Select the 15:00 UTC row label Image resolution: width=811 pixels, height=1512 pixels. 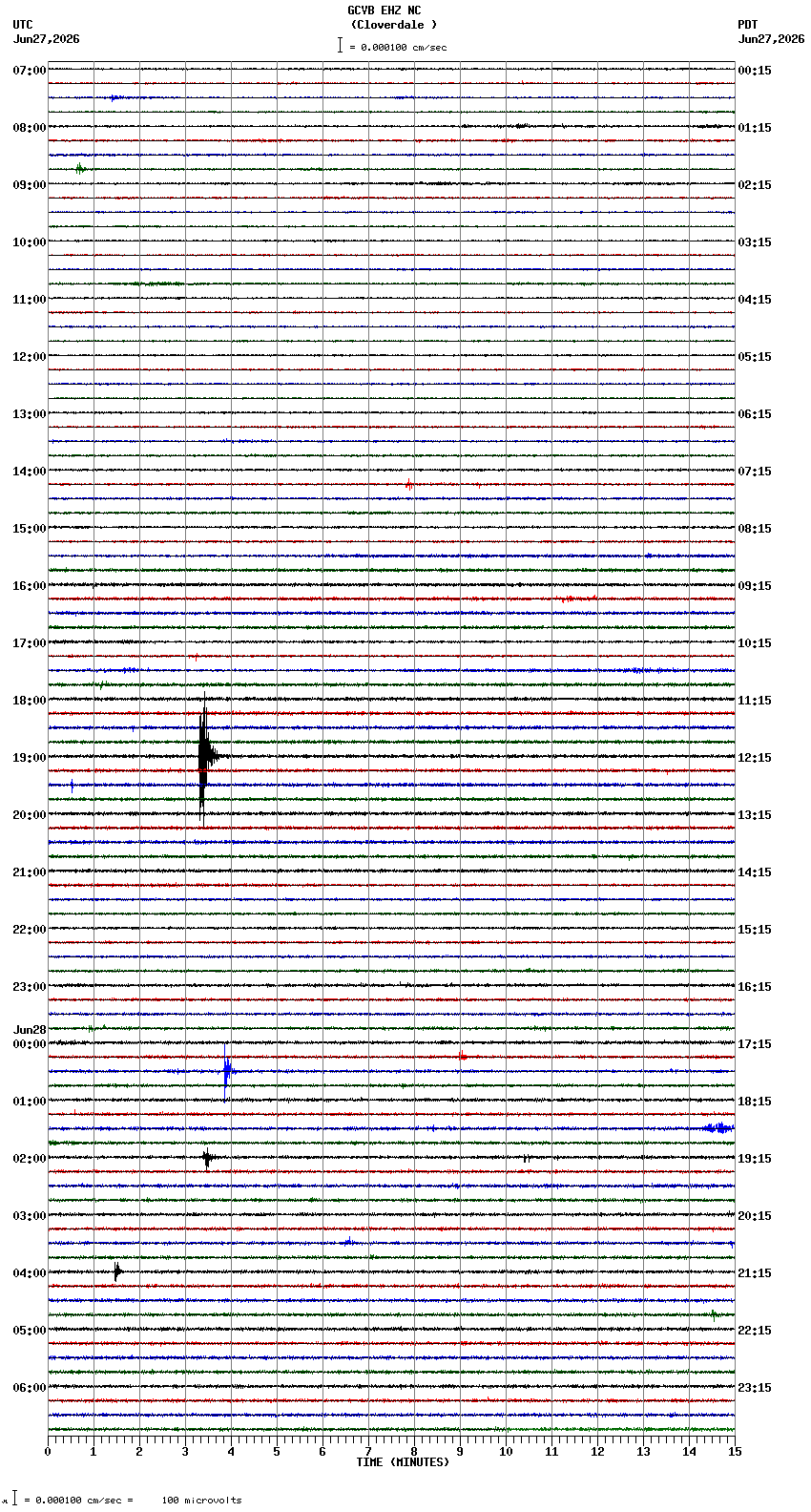[x=30, y=529]
